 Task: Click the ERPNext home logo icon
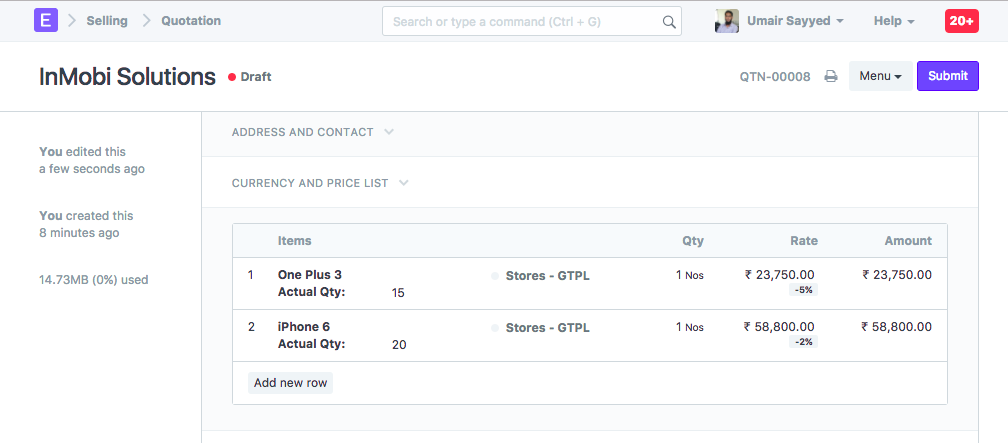point(46,20)
